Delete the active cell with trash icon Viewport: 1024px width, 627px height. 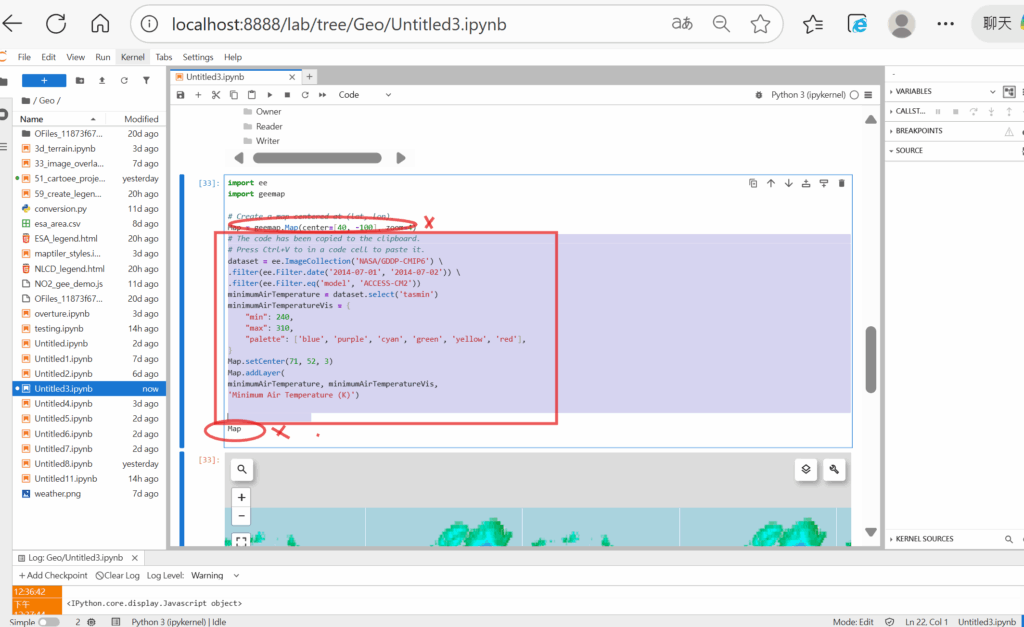pyautogui.click(x=841, y=183)
